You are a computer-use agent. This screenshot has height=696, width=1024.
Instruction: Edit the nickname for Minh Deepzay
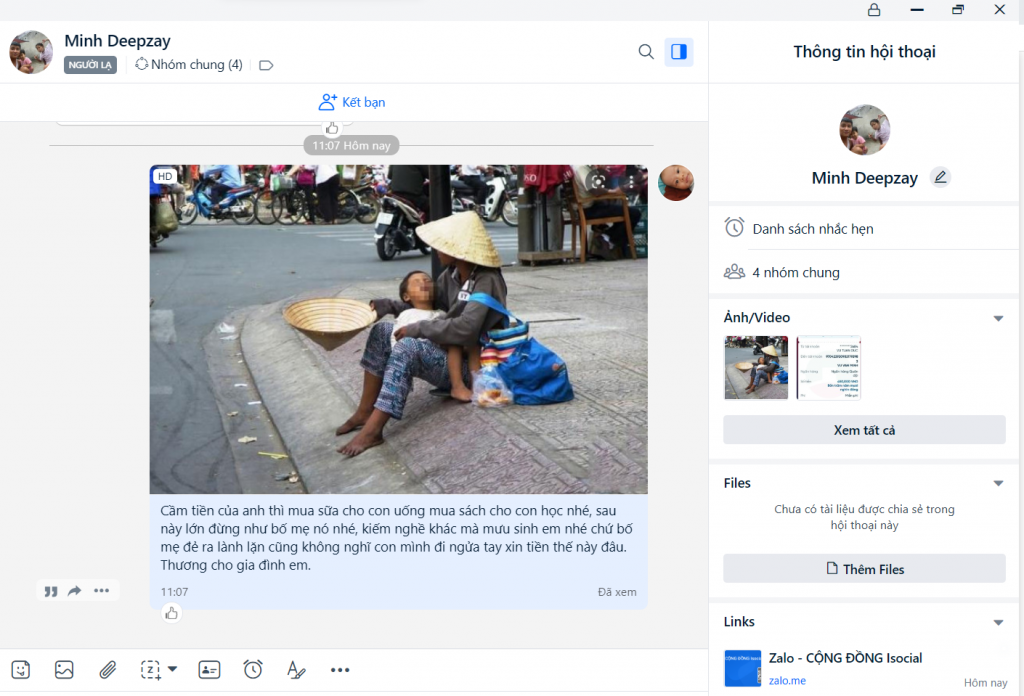tap(939, 178)
